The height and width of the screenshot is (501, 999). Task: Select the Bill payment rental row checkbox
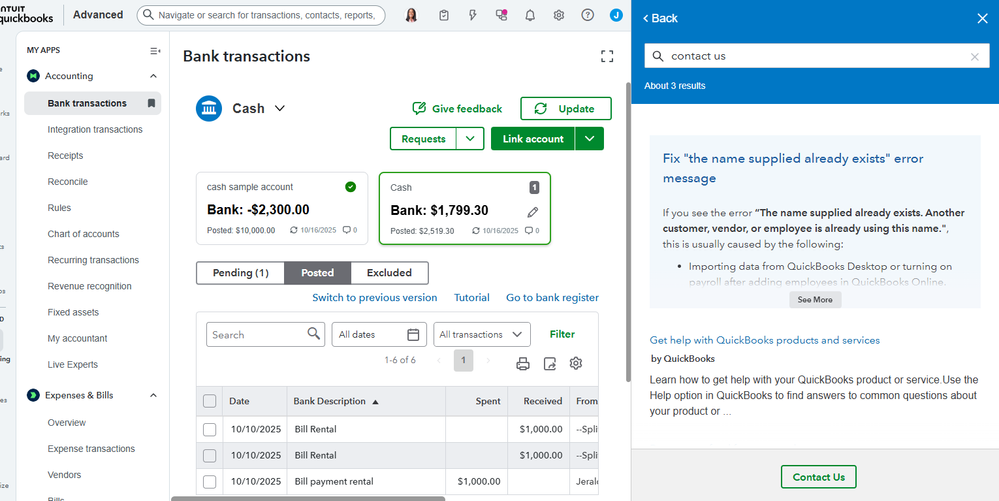(x=210, y=481)
